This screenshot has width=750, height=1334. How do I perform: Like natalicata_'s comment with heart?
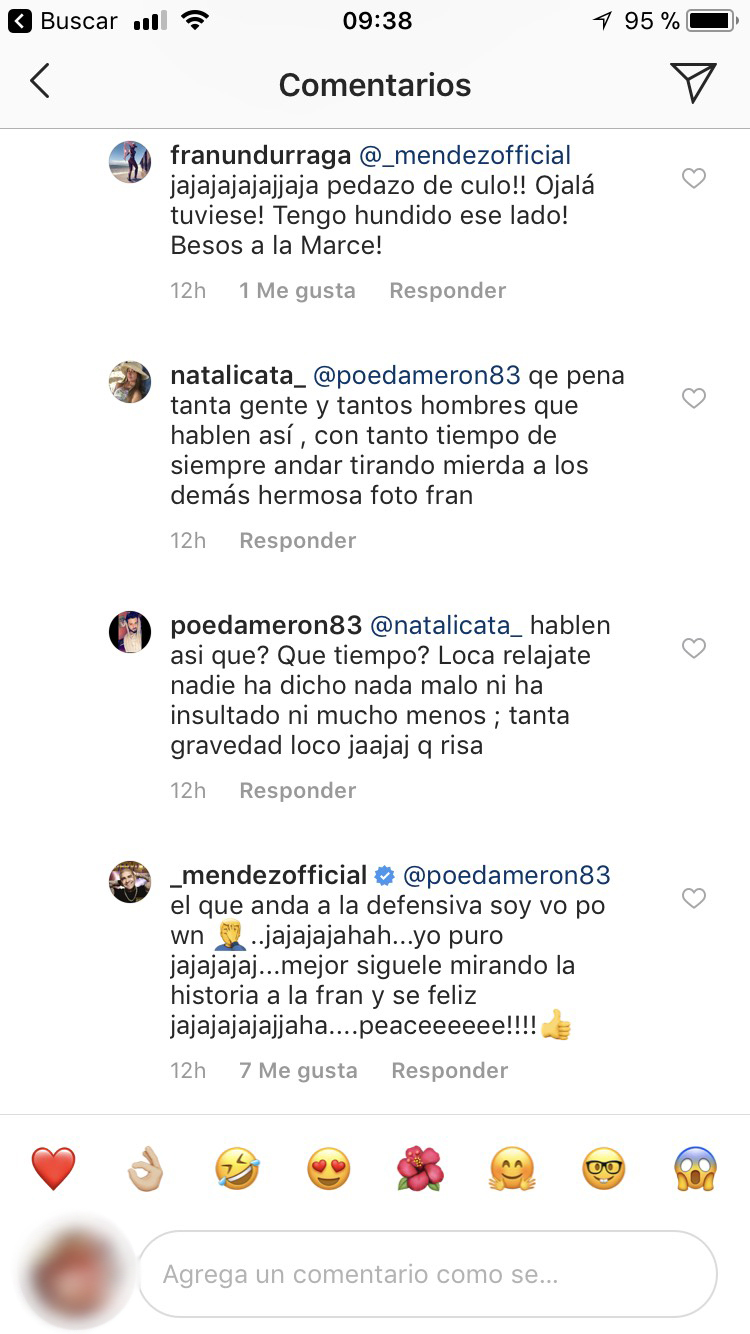(693, 399)
